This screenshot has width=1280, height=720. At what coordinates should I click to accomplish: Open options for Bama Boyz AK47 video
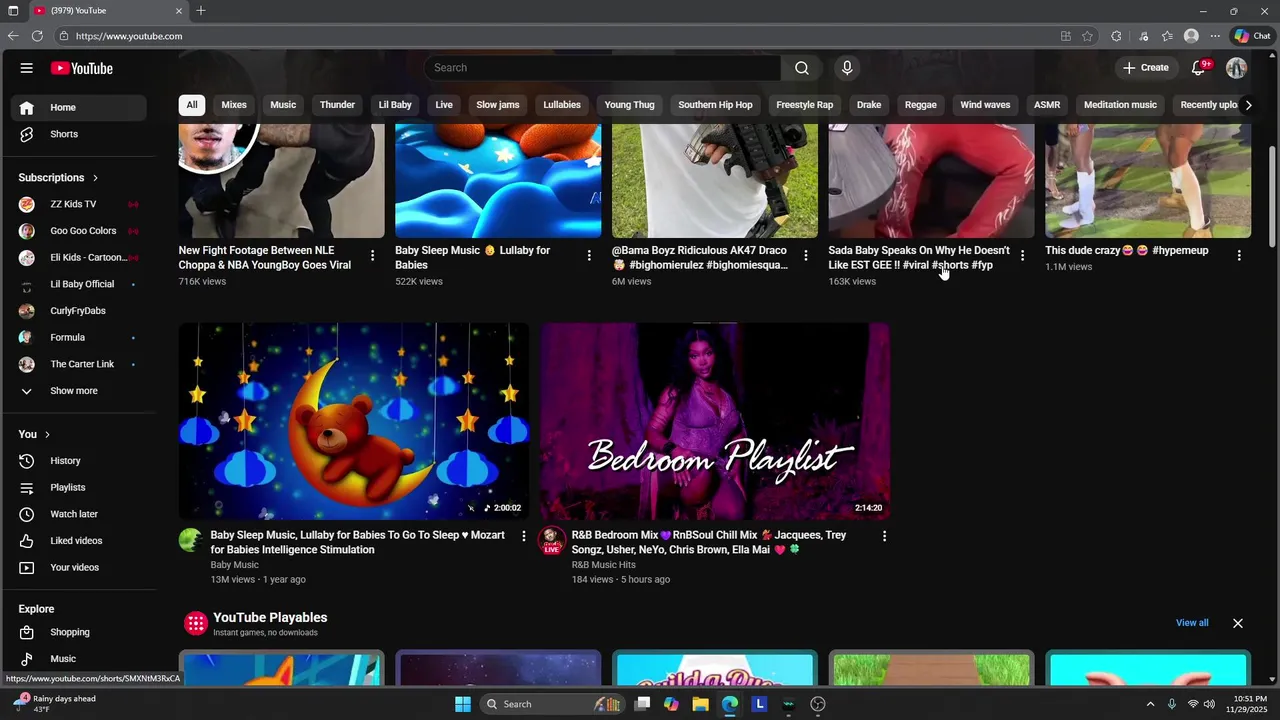(806, 256)
